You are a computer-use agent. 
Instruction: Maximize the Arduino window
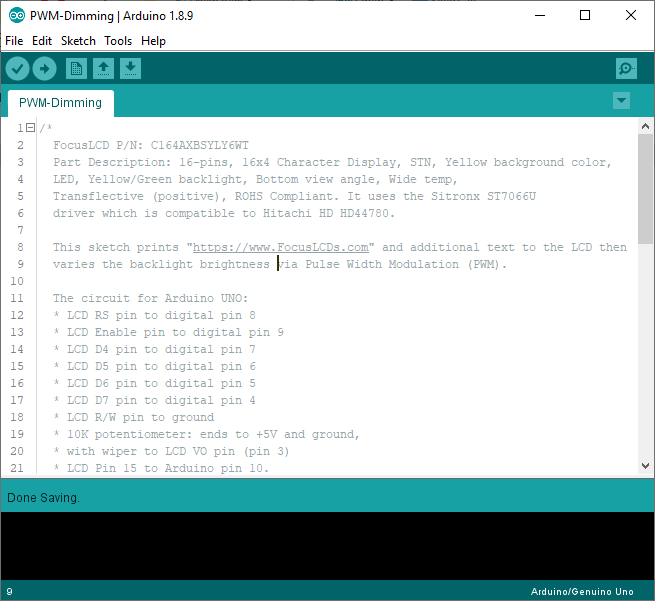[x=585, y=15]
